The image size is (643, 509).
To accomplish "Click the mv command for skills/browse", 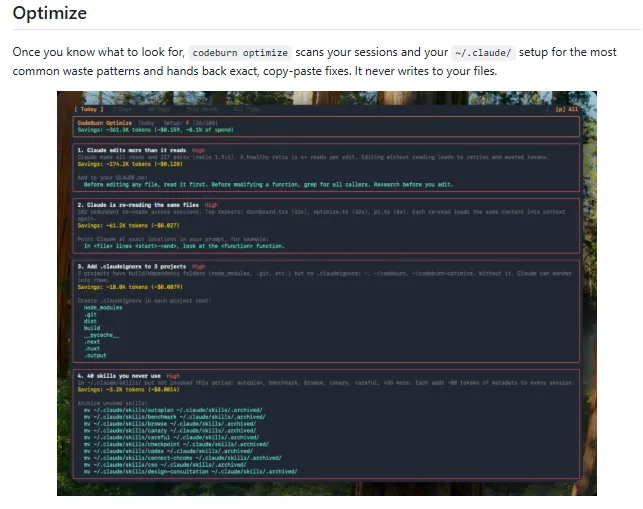I will pos(170,424).
